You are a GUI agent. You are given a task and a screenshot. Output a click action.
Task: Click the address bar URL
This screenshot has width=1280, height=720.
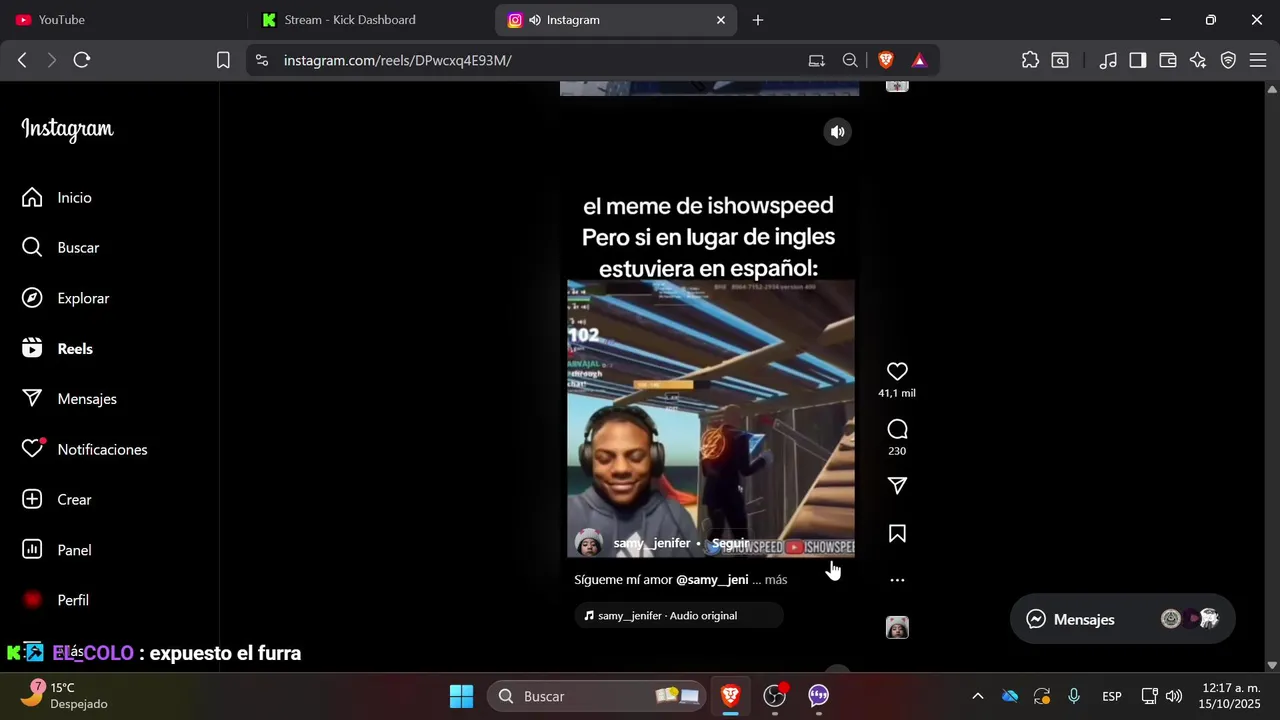click(x=397, y=60)
